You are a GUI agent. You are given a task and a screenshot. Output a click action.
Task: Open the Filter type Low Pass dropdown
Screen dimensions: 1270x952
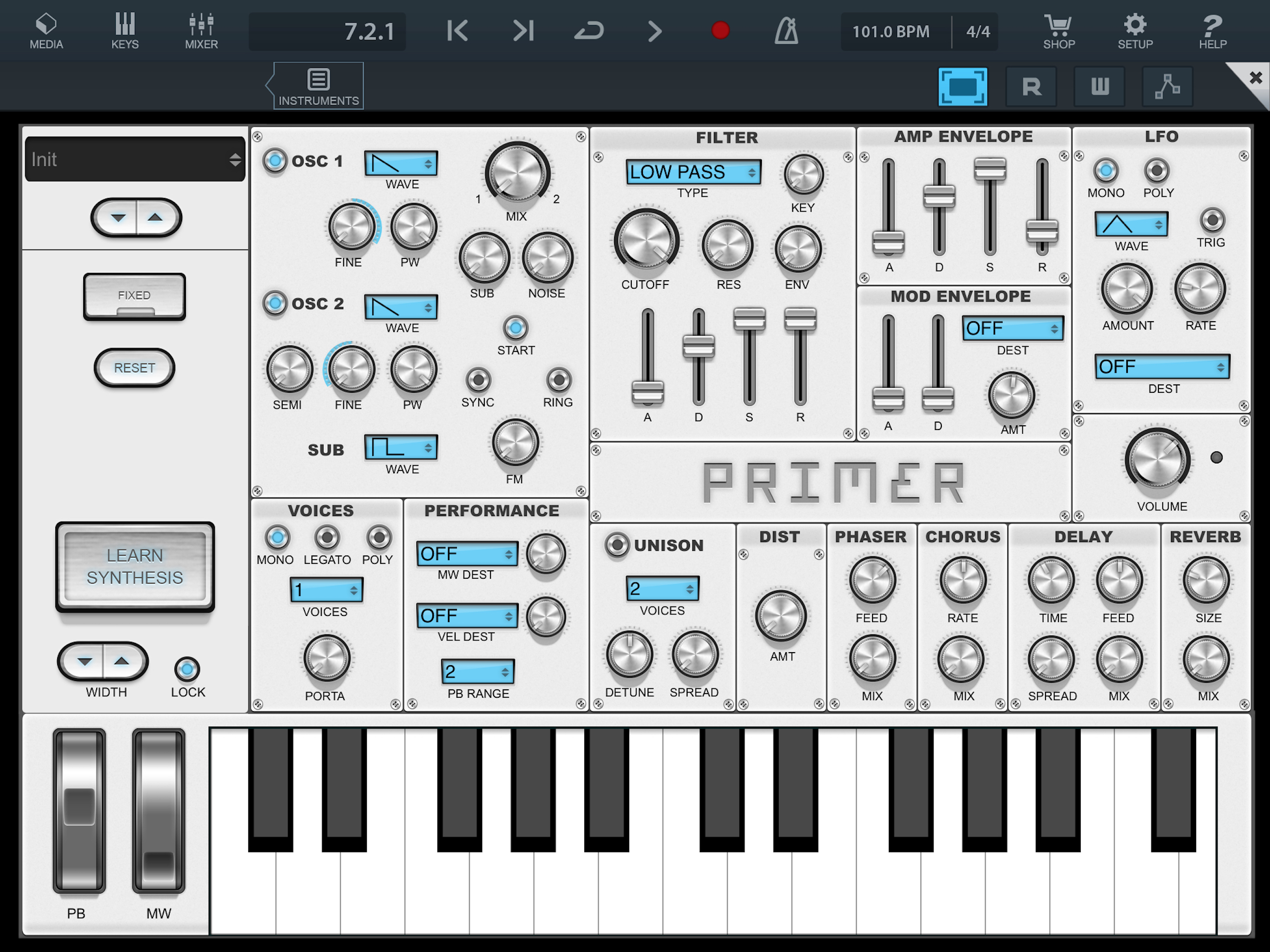693,172
